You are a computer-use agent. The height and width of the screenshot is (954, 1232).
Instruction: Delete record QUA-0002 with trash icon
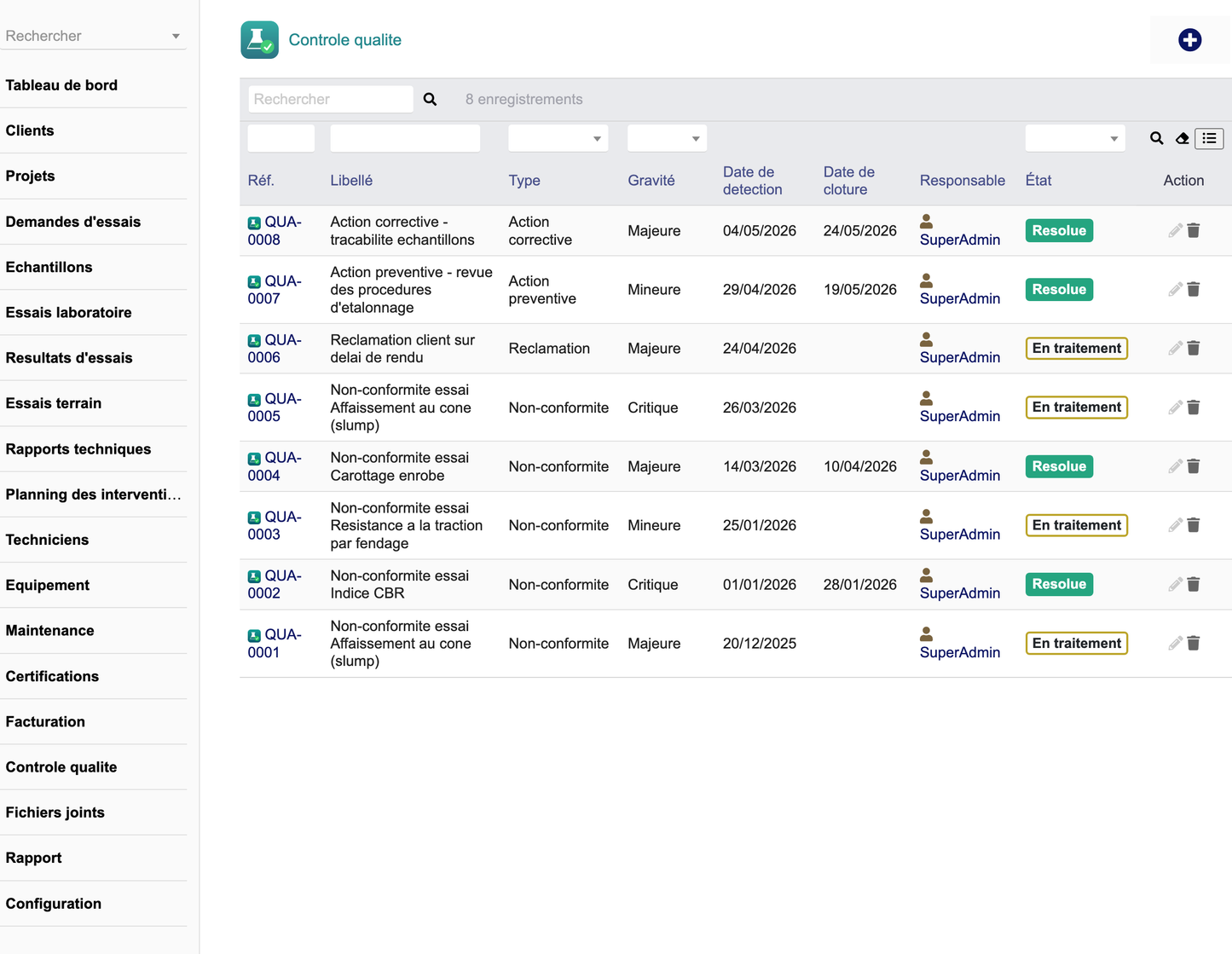point(1194,584)
